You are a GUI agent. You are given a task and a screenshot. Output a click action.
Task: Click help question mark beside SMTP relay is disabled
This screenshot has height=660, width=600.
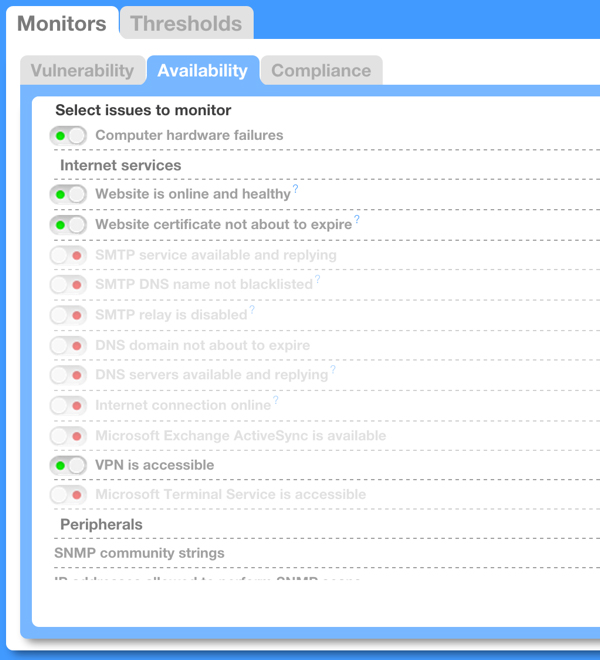pyautogui.click(x=252, y=310)
